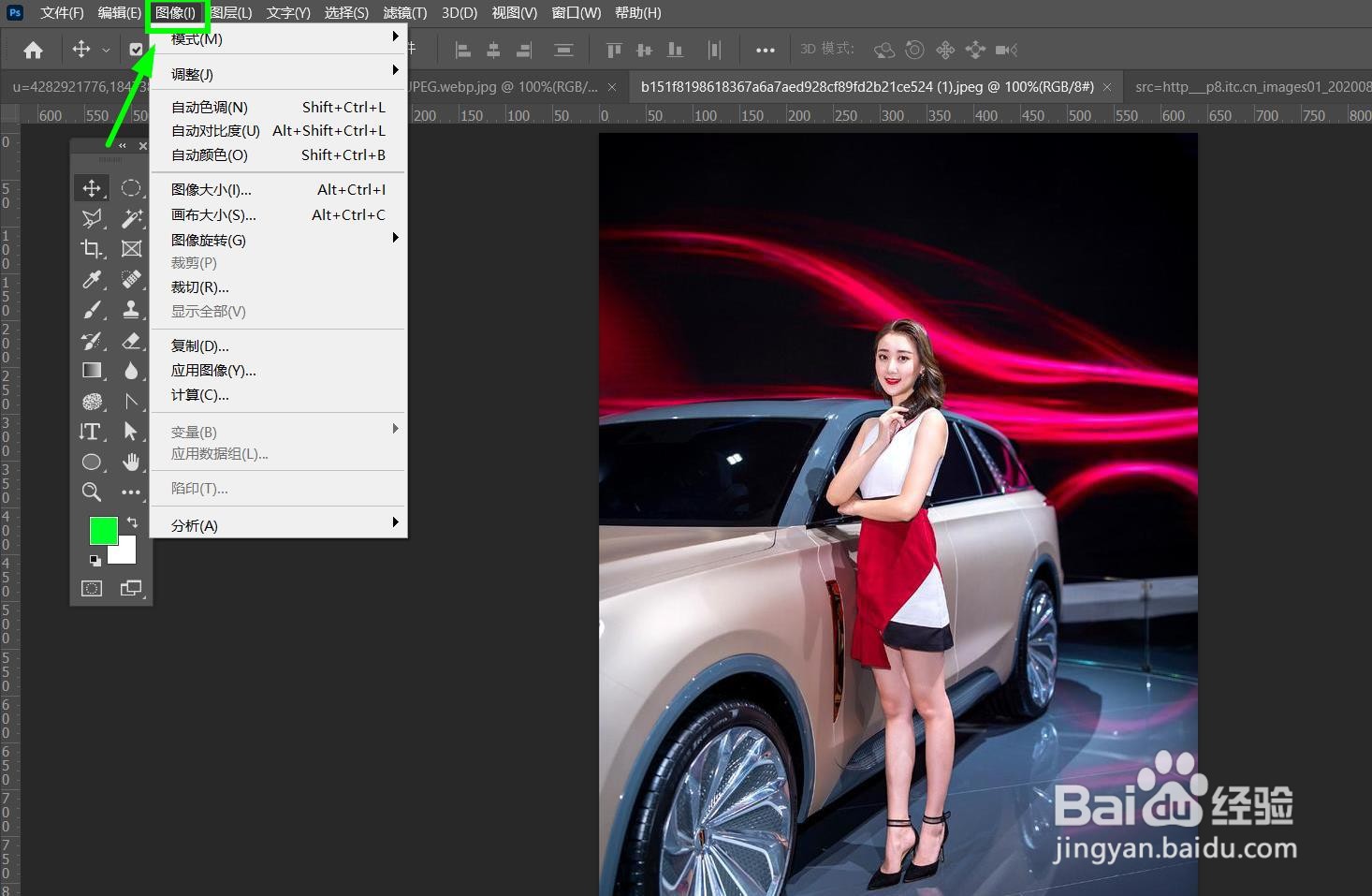Screen dimensions: 1372x896
Task: Select the Pen tool
Action: coord(131,401)
